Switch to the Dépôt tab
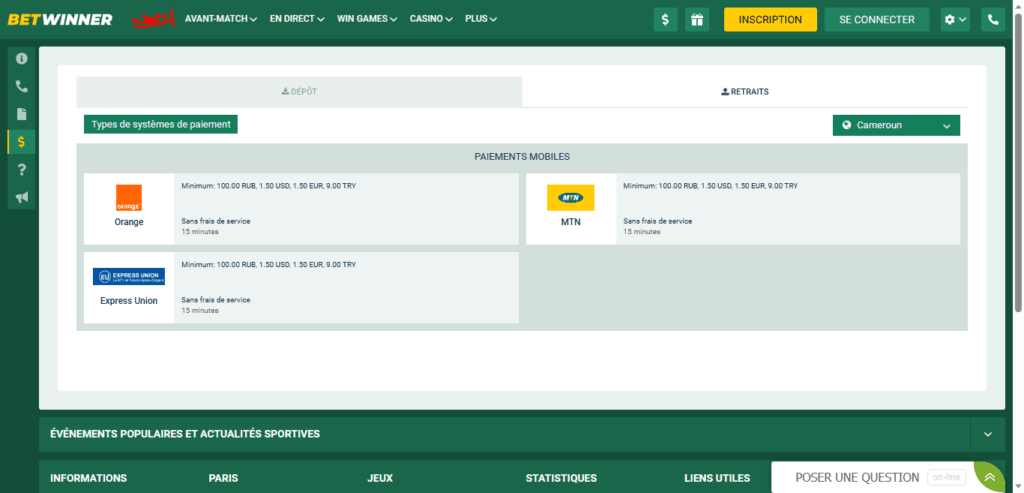Screen dimensions: 1024x493 click(299, 92)
